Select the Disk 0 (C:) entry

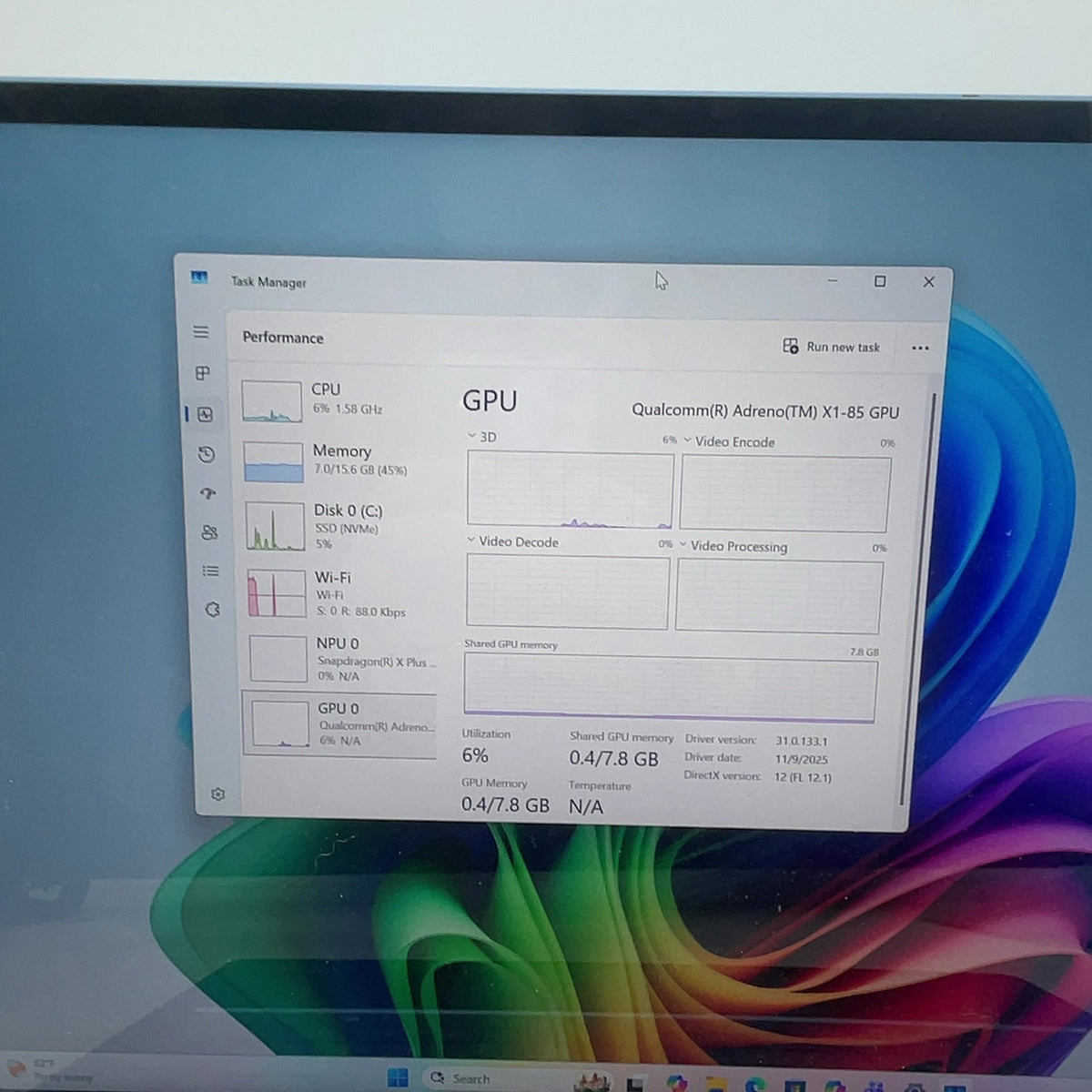[339, 526]
